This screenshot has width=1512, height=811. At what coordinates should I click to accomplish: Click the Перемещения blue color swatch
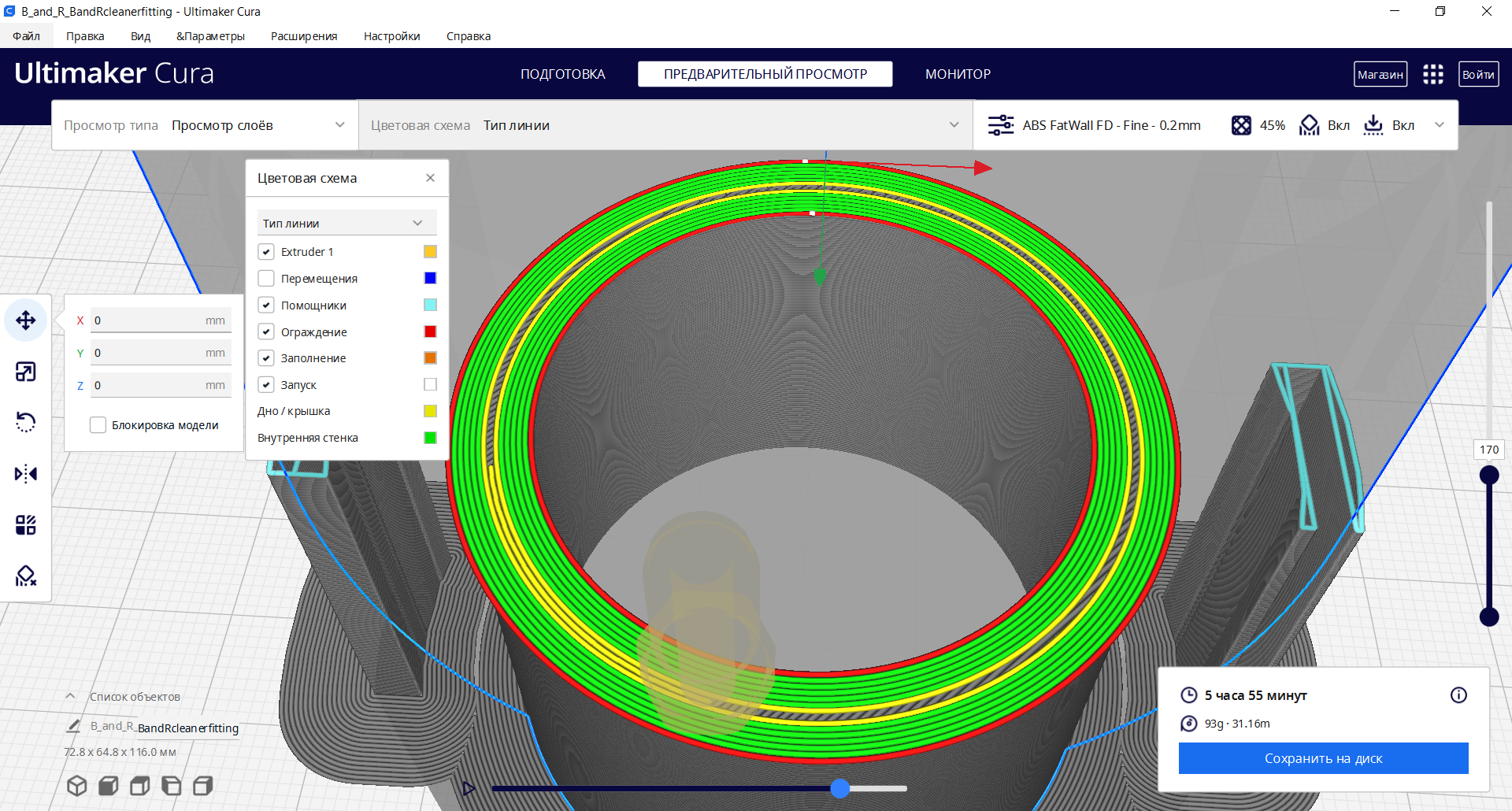click(430, 278)
